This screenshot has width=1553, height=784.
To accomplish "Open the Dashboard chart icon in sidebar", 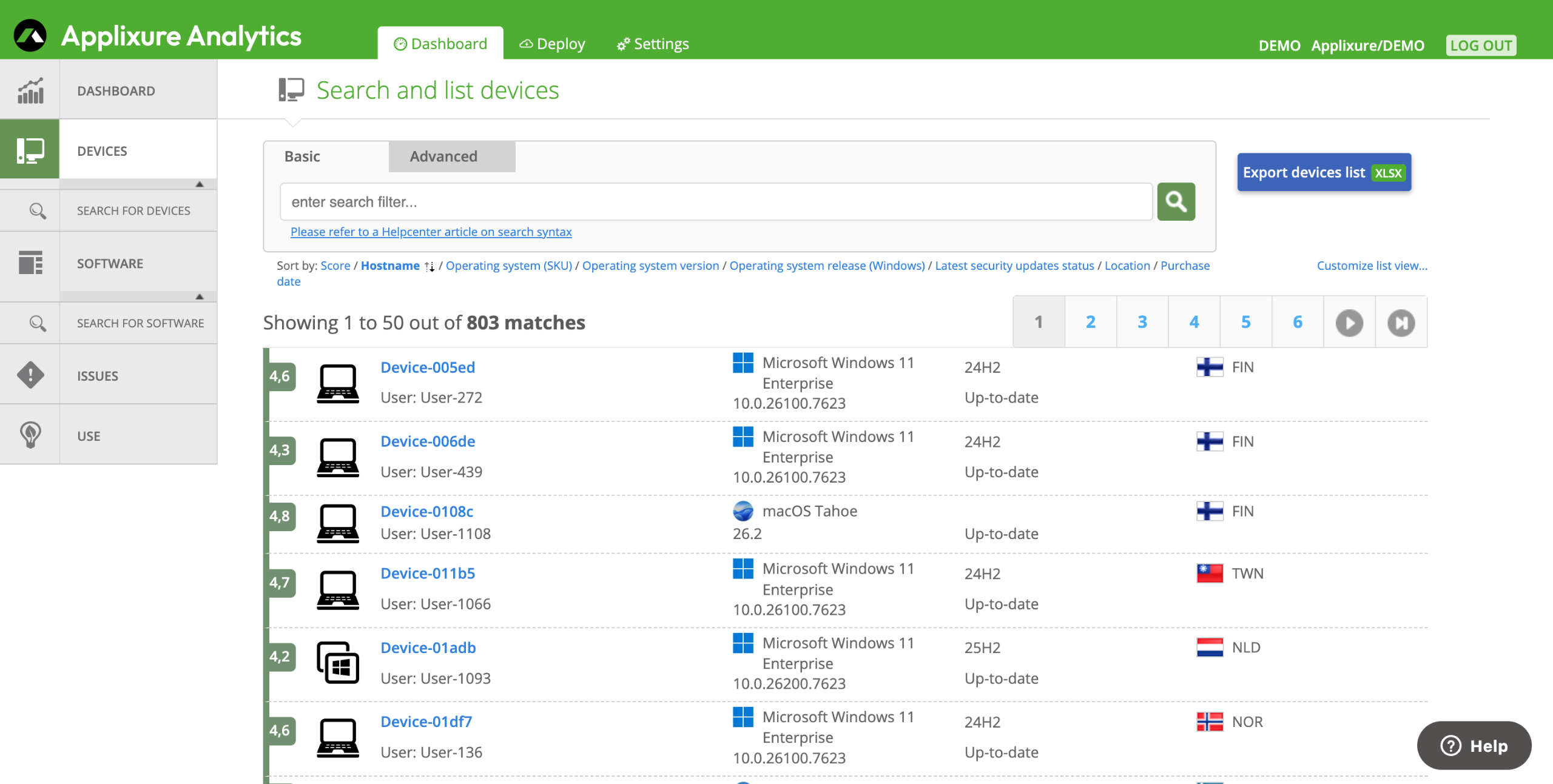I will click(x=30, y=90).
